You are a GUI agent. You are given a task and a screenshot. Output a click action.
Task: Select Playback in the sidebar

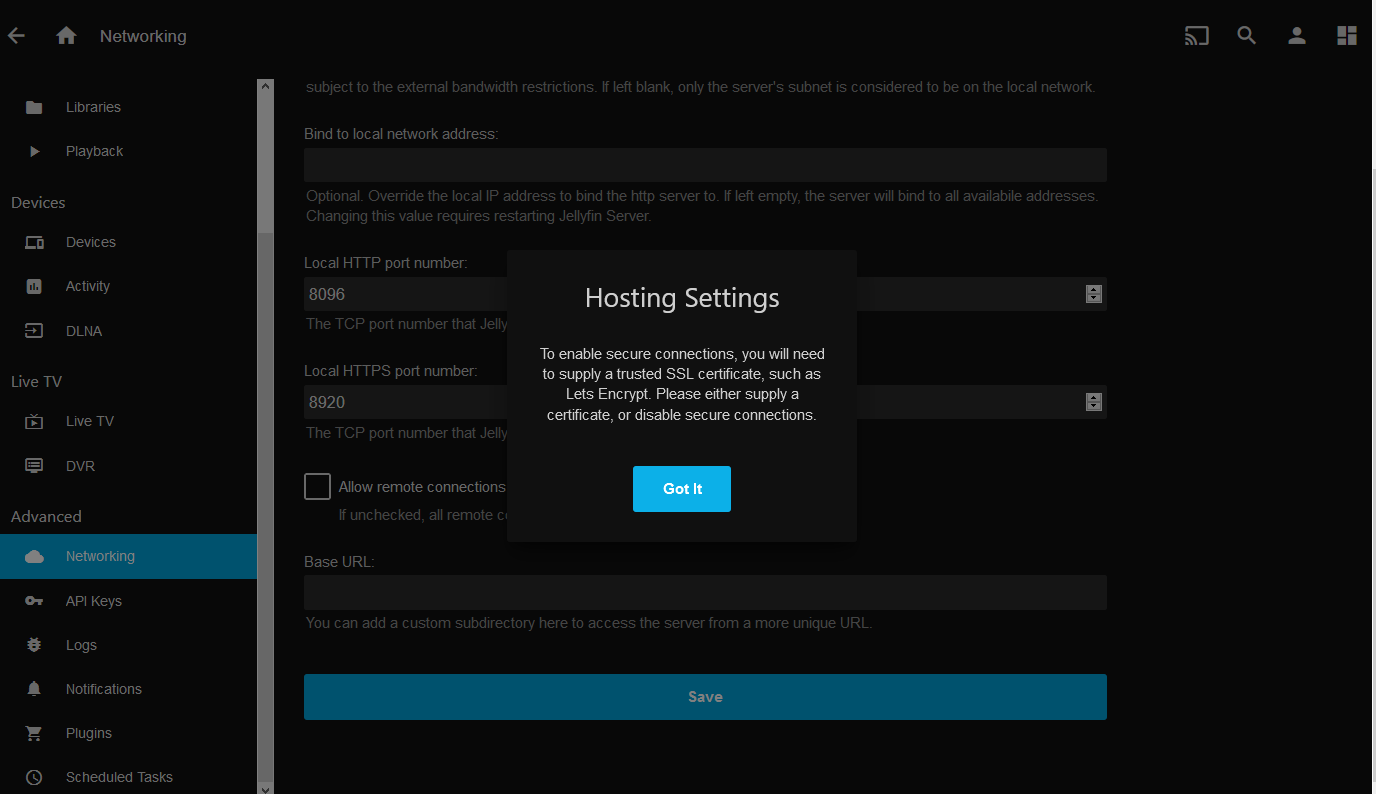click(x=128, y=151)
